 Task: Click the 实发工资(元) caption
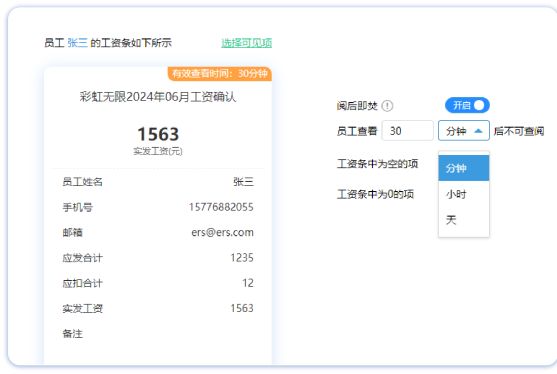[158, 151]
